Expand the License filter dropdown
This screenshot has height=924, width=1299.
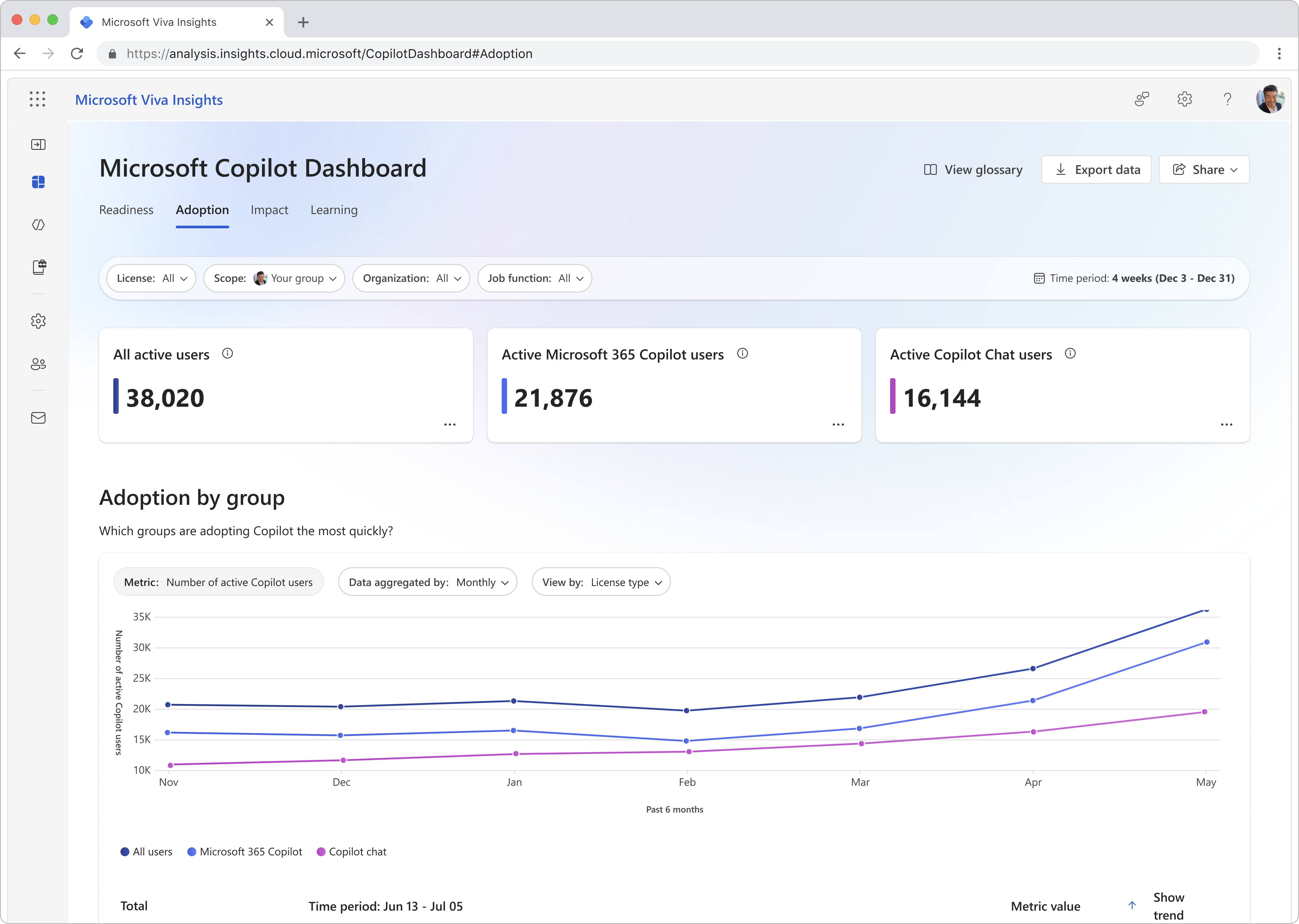pos(151,278)
